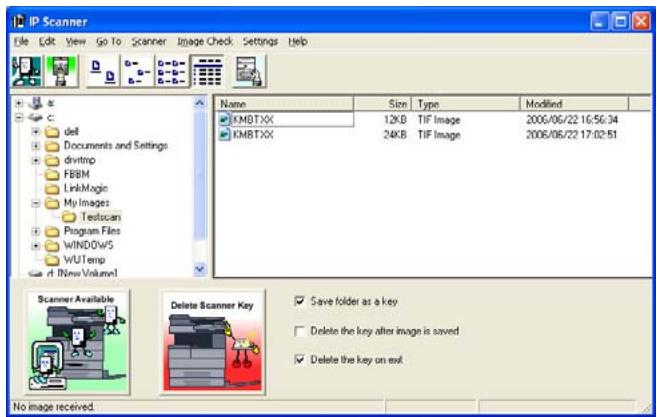
Task: Collapse the My Images folder
Action: 36,203
